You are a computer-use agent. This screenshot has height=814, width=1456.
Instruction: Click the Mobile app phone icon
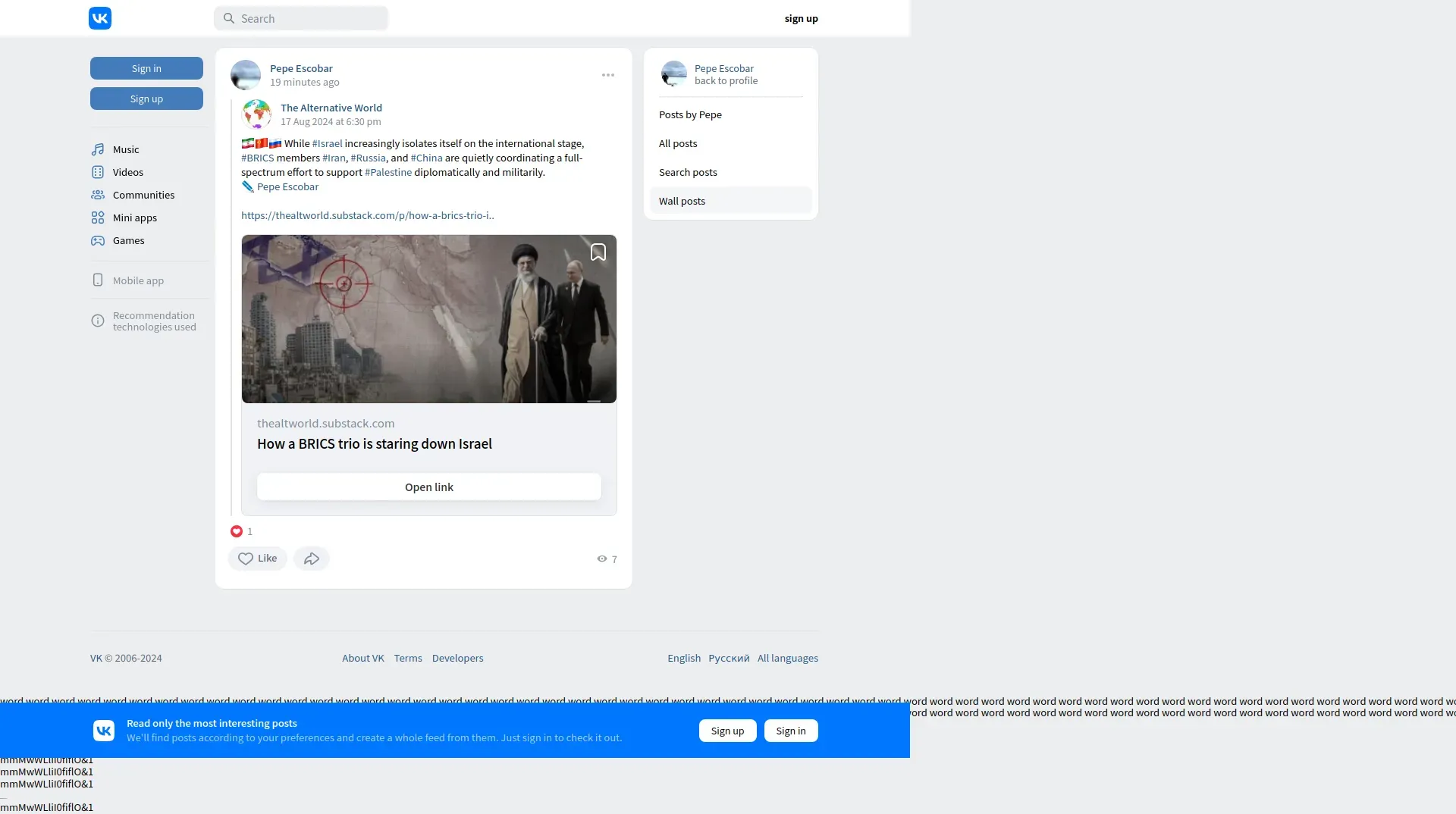pos(98,280)
